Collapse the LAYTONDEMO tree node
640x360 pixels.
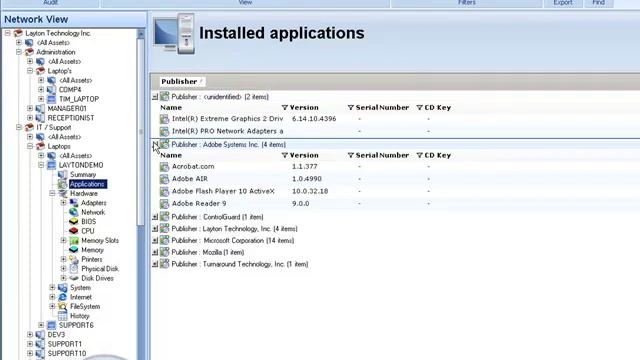pyautogui.click(x=41, y=165)
